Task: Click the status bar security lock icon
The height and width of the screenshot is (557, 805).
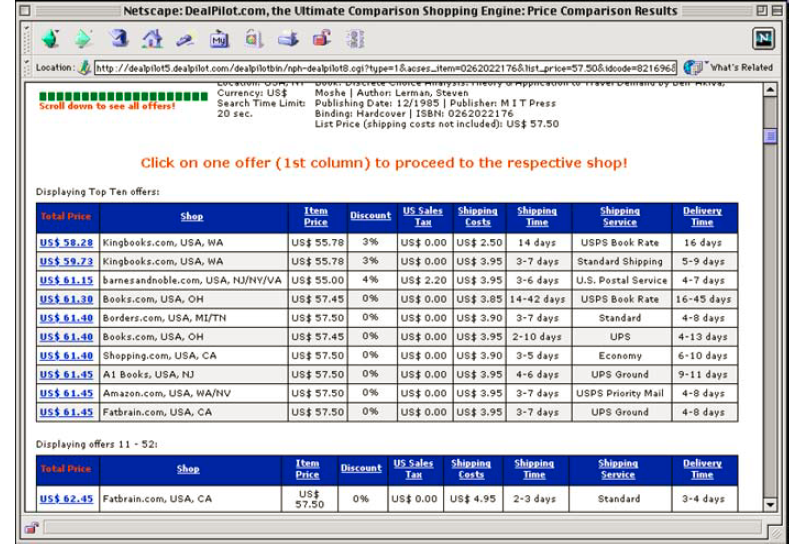Action: (32, 528)
